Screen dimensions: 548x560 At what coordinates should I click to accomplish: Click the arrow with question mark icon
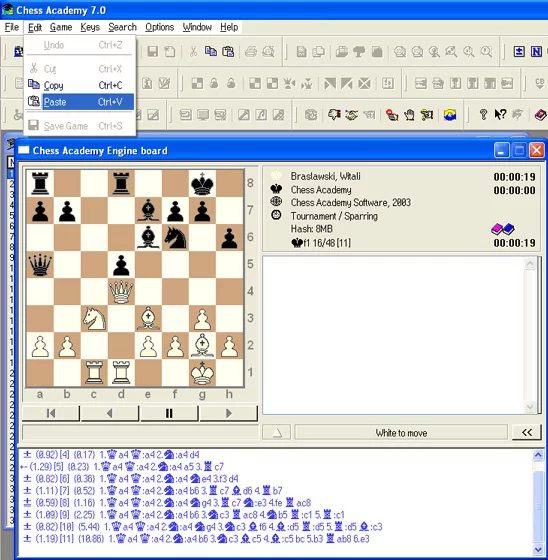[x=500, y=115]
